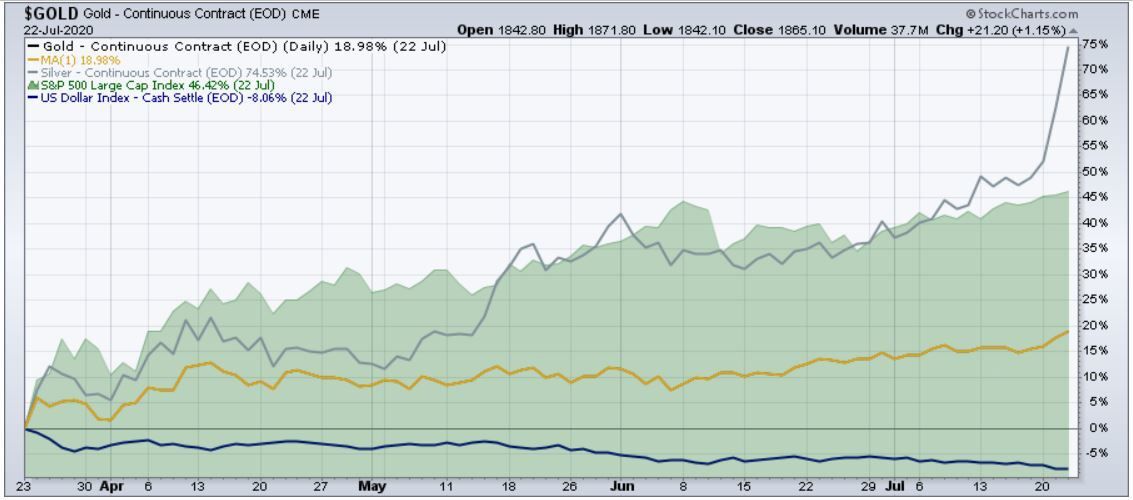Click the 26 date label on the x-axis
1133x500 pixels.
point(569,486)
